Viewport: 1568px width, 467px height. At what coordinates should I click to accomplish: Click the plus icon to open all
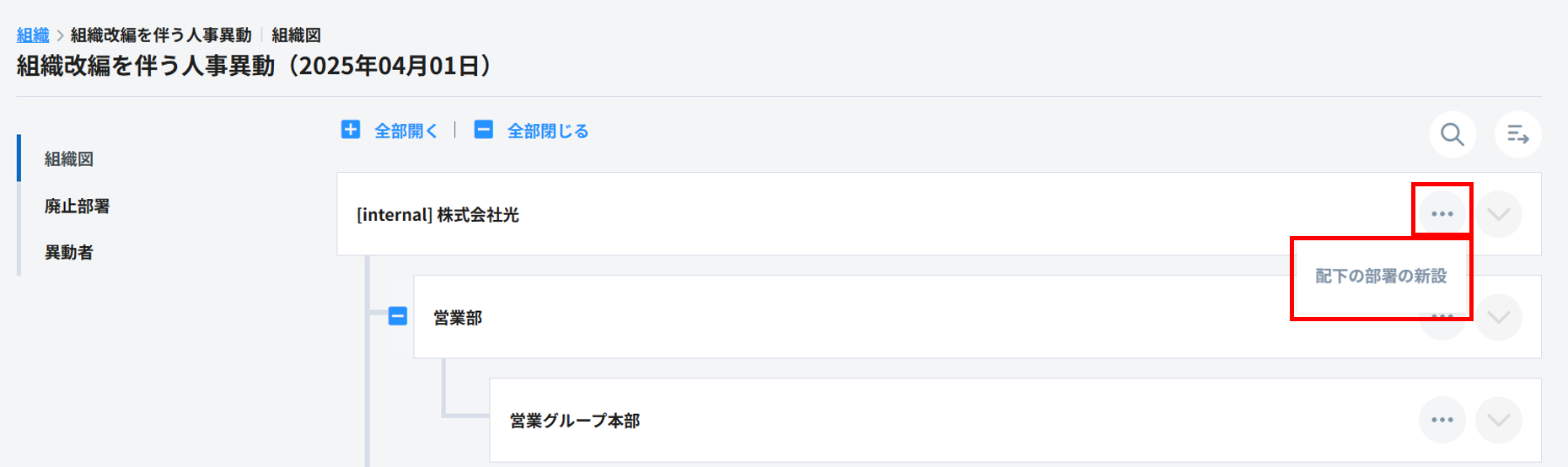(351, 130)
